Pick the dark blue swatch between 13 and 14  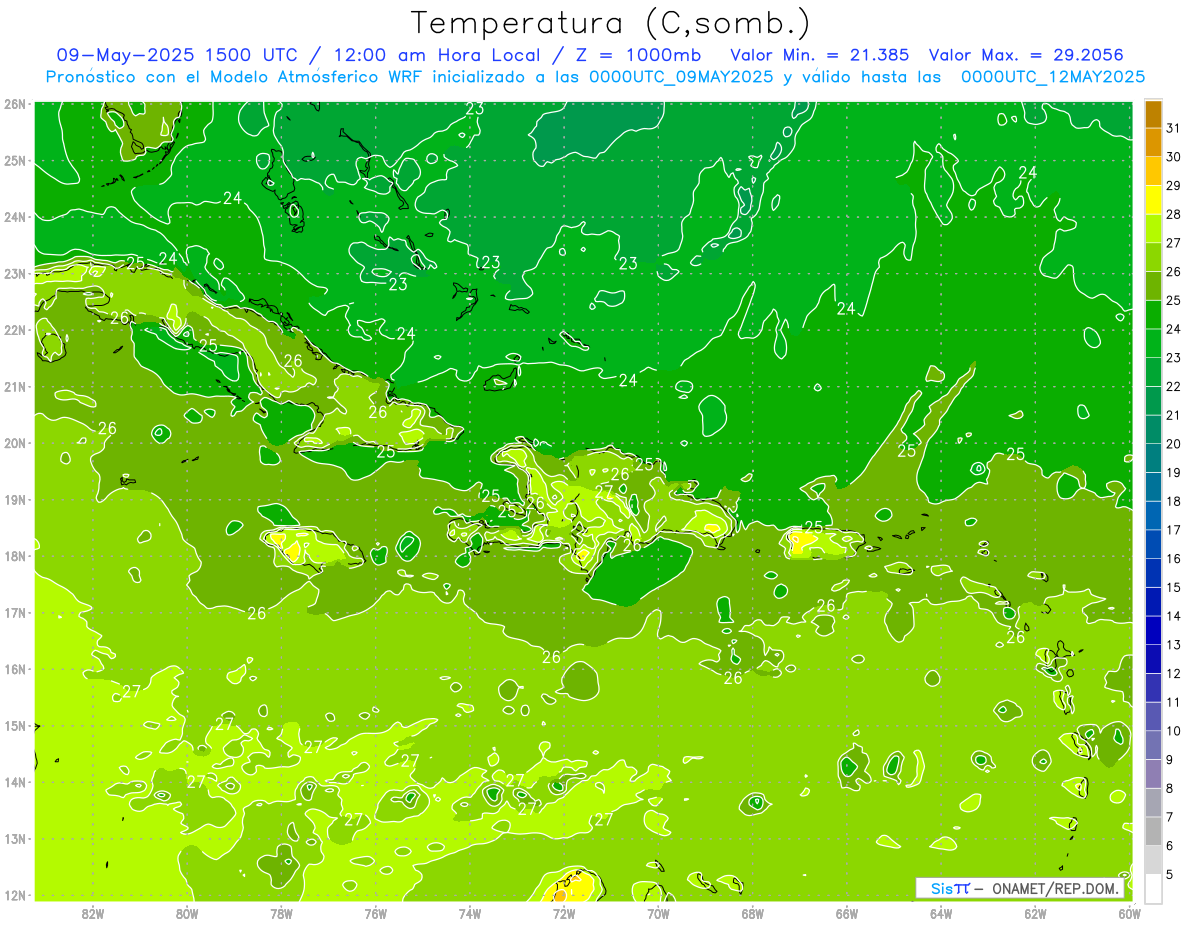[1153, 631]
